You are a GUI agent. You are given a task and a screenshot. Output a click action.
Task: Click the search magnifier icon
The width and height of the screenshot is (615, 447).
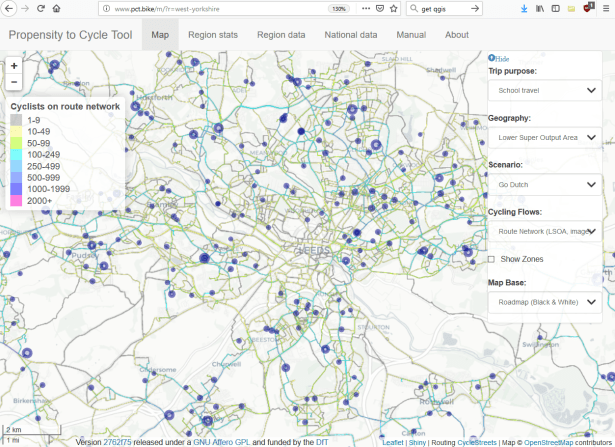pos(414,8)
